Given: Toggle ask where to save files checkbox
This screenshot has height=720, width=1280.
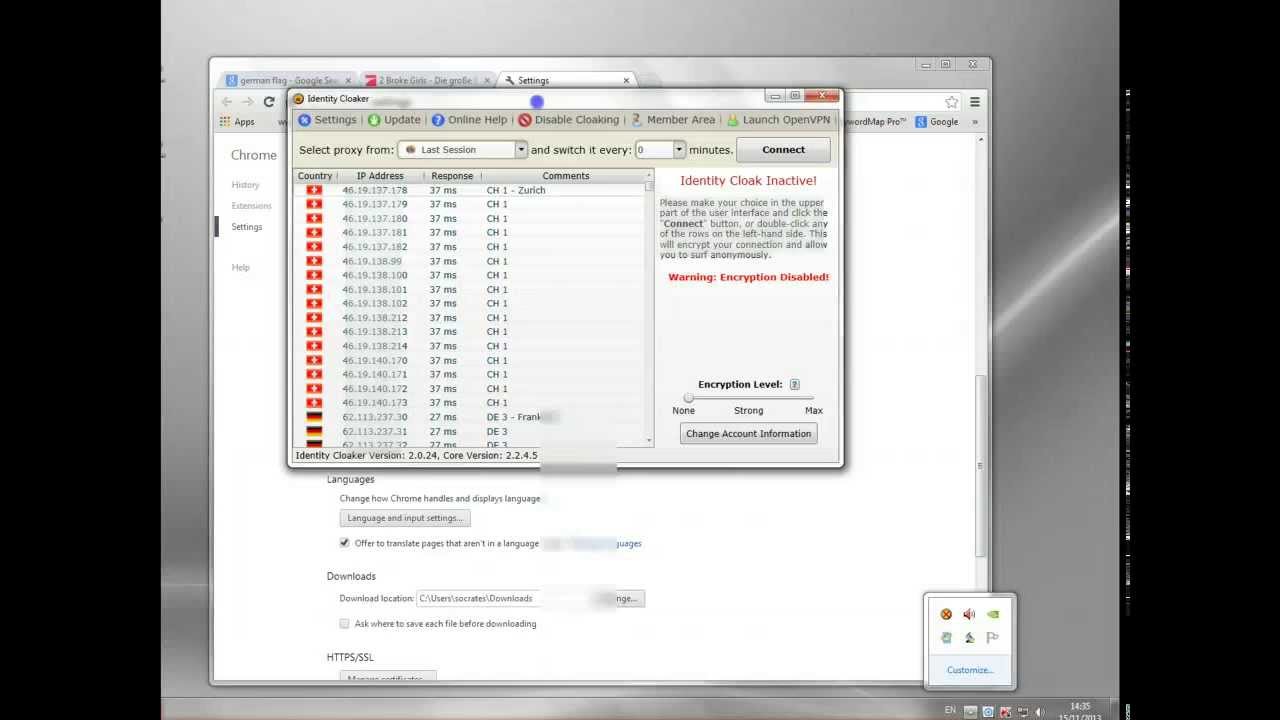Looking at the screenshot, I should pos(344,623).
